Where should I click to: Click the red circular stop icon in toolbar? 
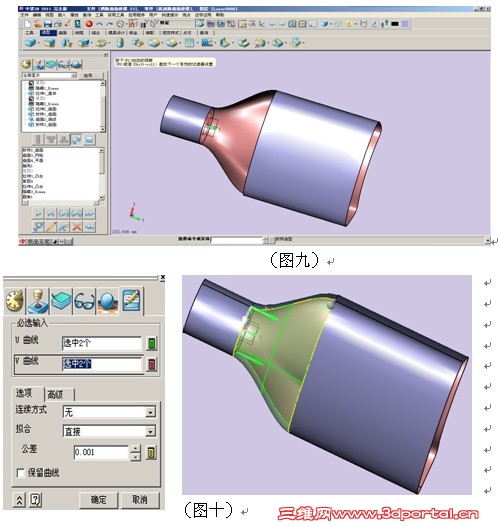[89, 24]
